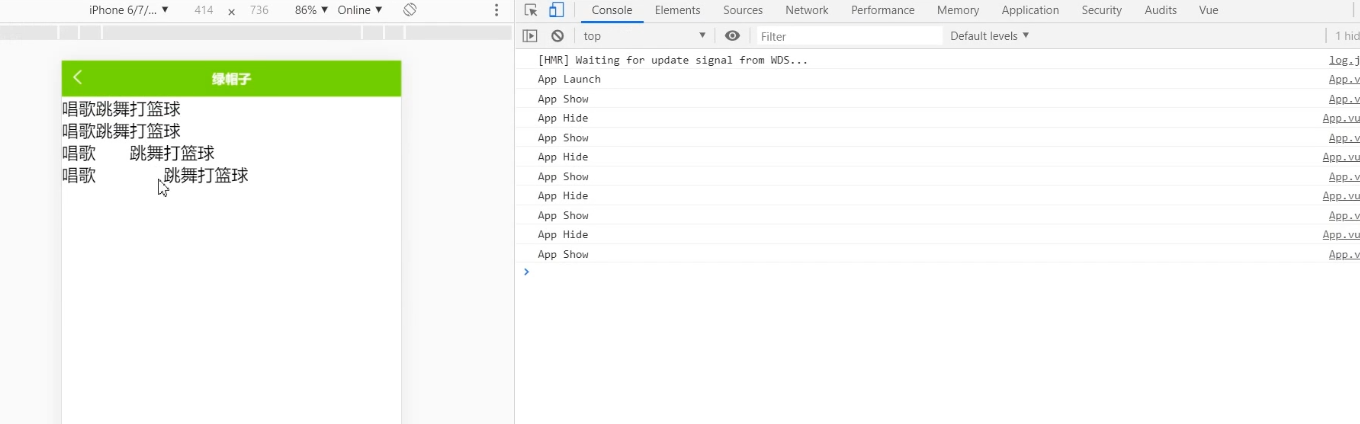The image size is (1360, 424).
Task: Clear the console with the ban icon
Action: (x=557, y=36)
